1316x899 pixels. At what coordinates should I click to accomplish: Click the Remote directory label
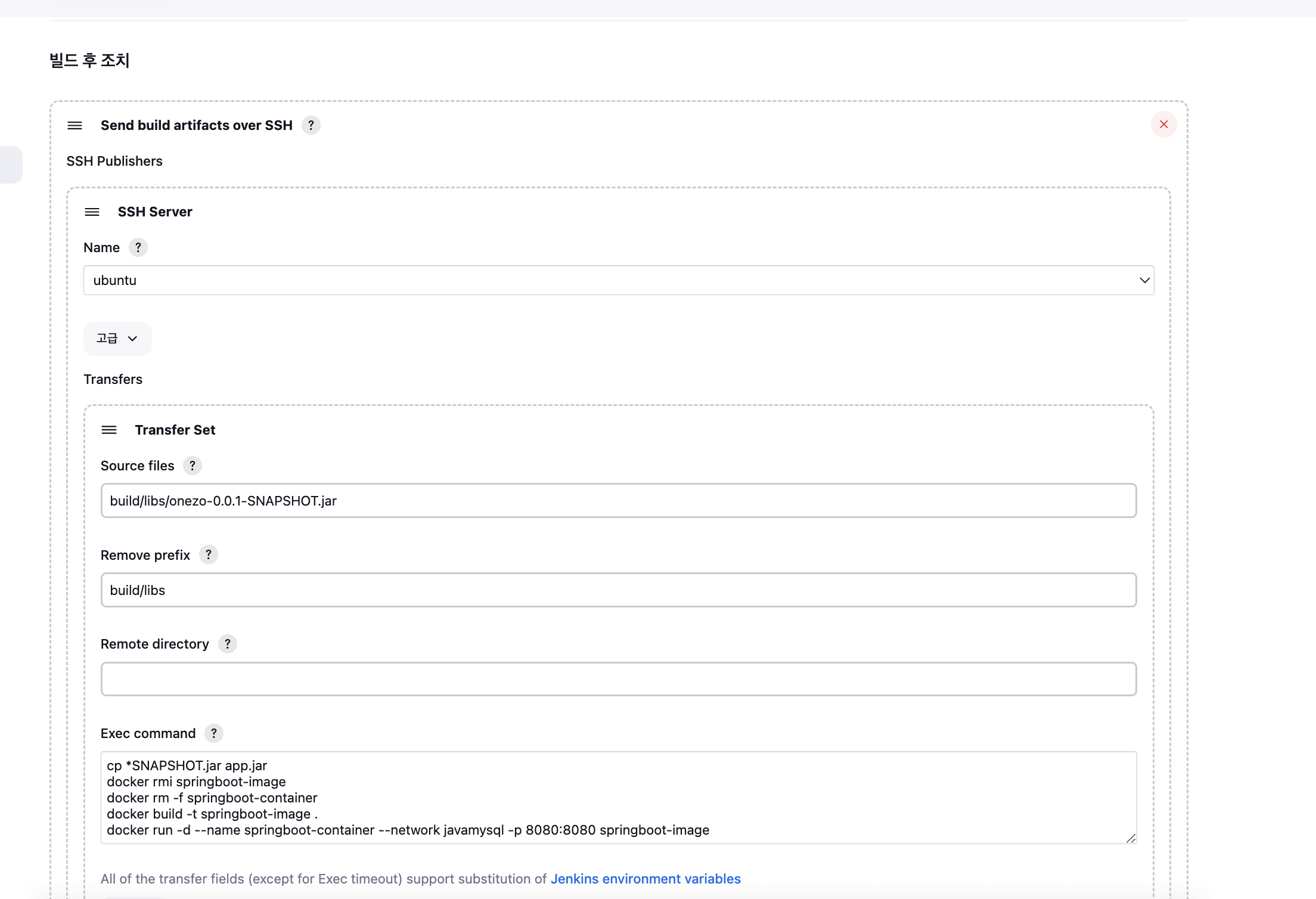155,644
